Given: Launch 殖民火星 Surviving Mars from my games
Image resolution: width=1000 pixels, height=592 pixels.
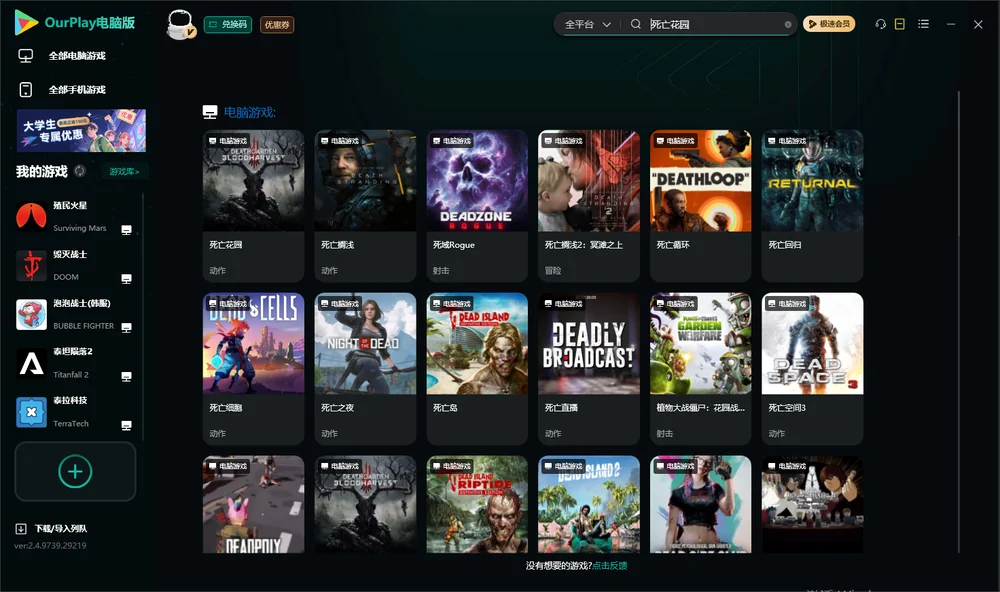Looking at the screenshot, I should pos(75,217).
